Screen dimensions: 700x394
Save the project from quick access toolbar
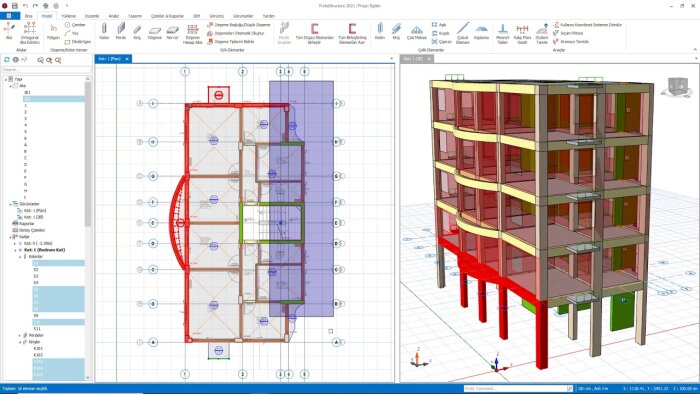click(x=15, y=6)
